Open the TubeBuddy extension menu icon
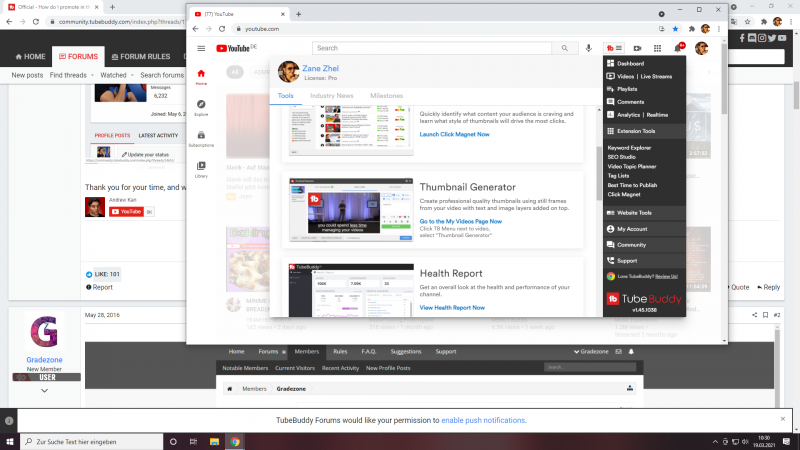The height and width of the screenshot is (450, 800). pyautogui.click(x=615, y=48)
